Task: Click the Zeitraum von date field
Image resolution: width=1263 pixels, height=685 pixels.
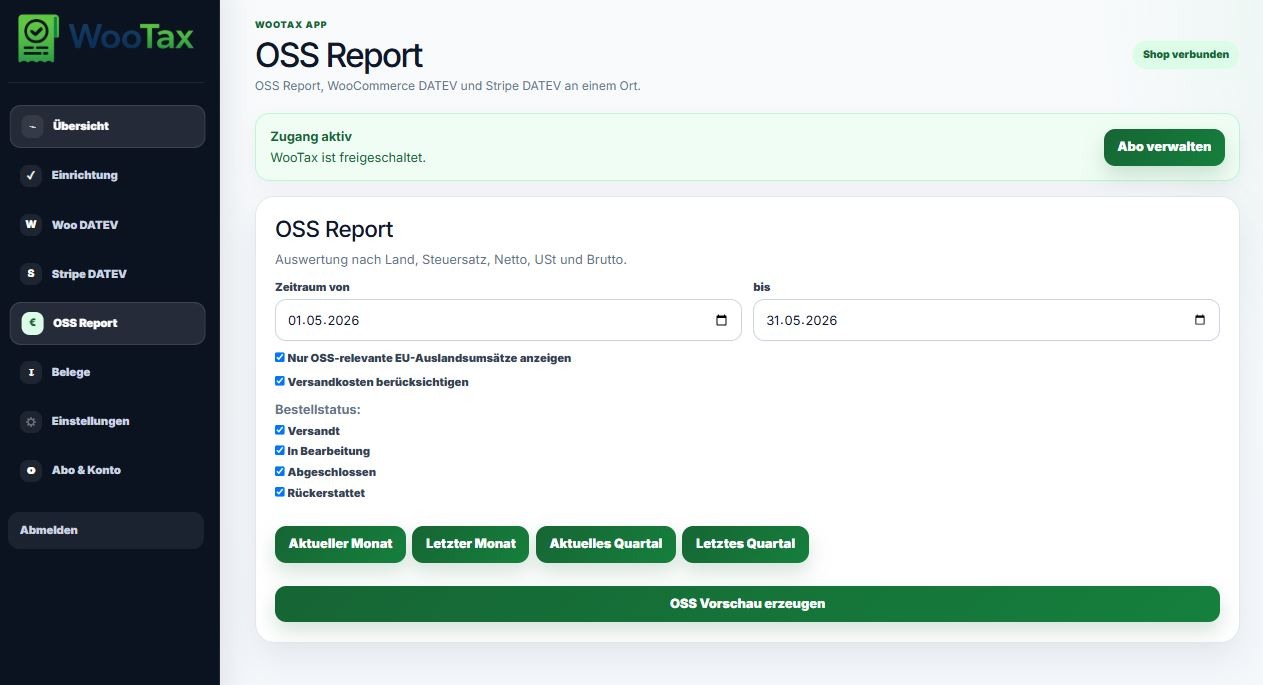Action: (508, 321)
